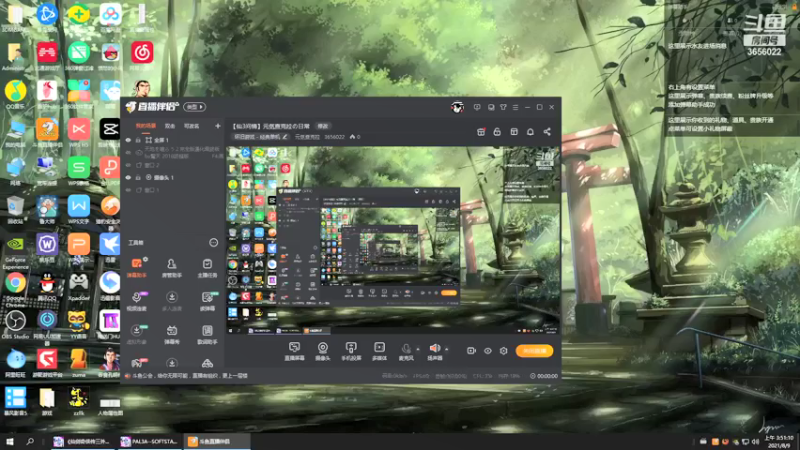Add a 多媒体 multimedia source
Image resolution: width=800 pixels, height=450 pixels.
[380, 351]
